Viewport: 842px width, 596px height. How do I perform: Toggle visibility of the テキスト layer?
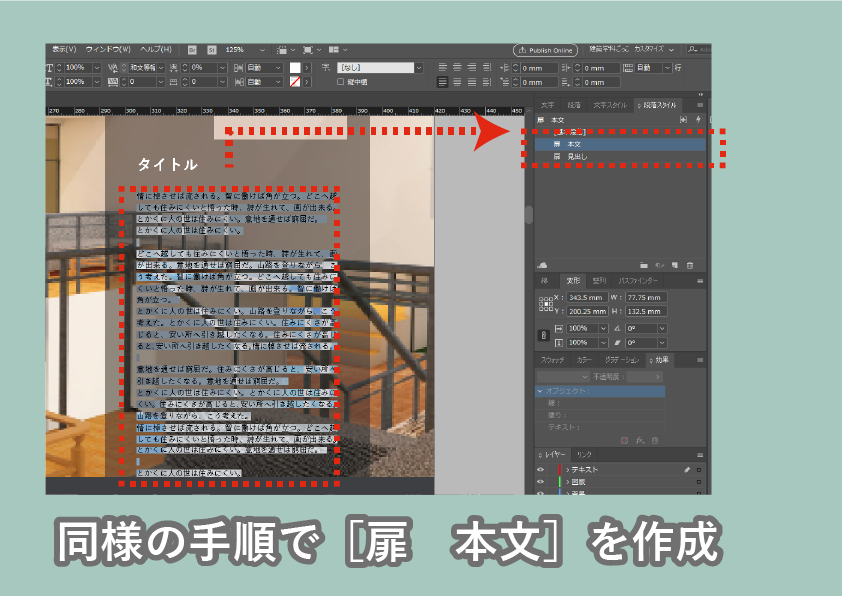coord(540,469)
